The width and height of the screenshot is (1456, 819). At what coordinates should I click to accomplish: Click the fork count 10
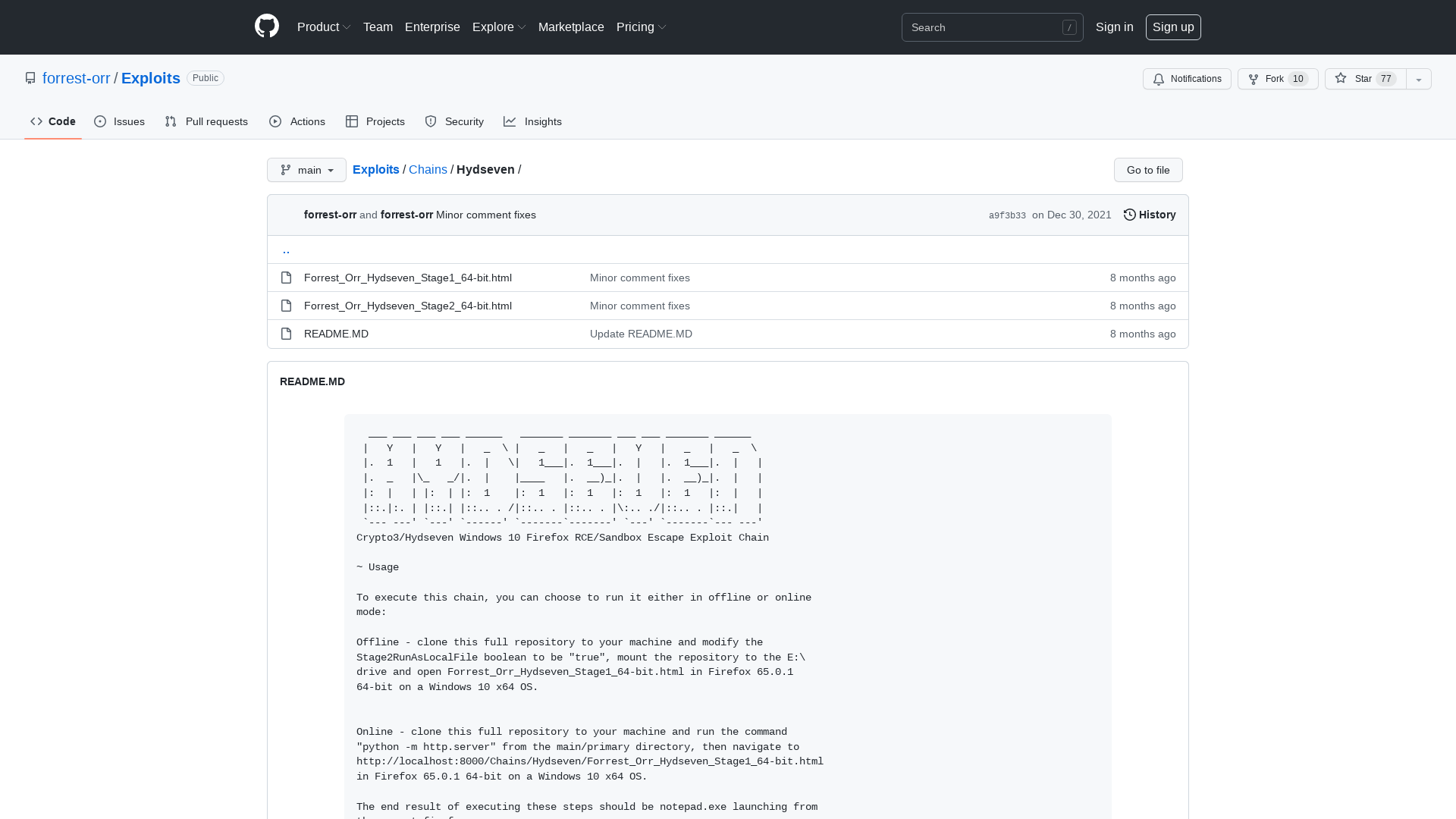point(1298,79)
